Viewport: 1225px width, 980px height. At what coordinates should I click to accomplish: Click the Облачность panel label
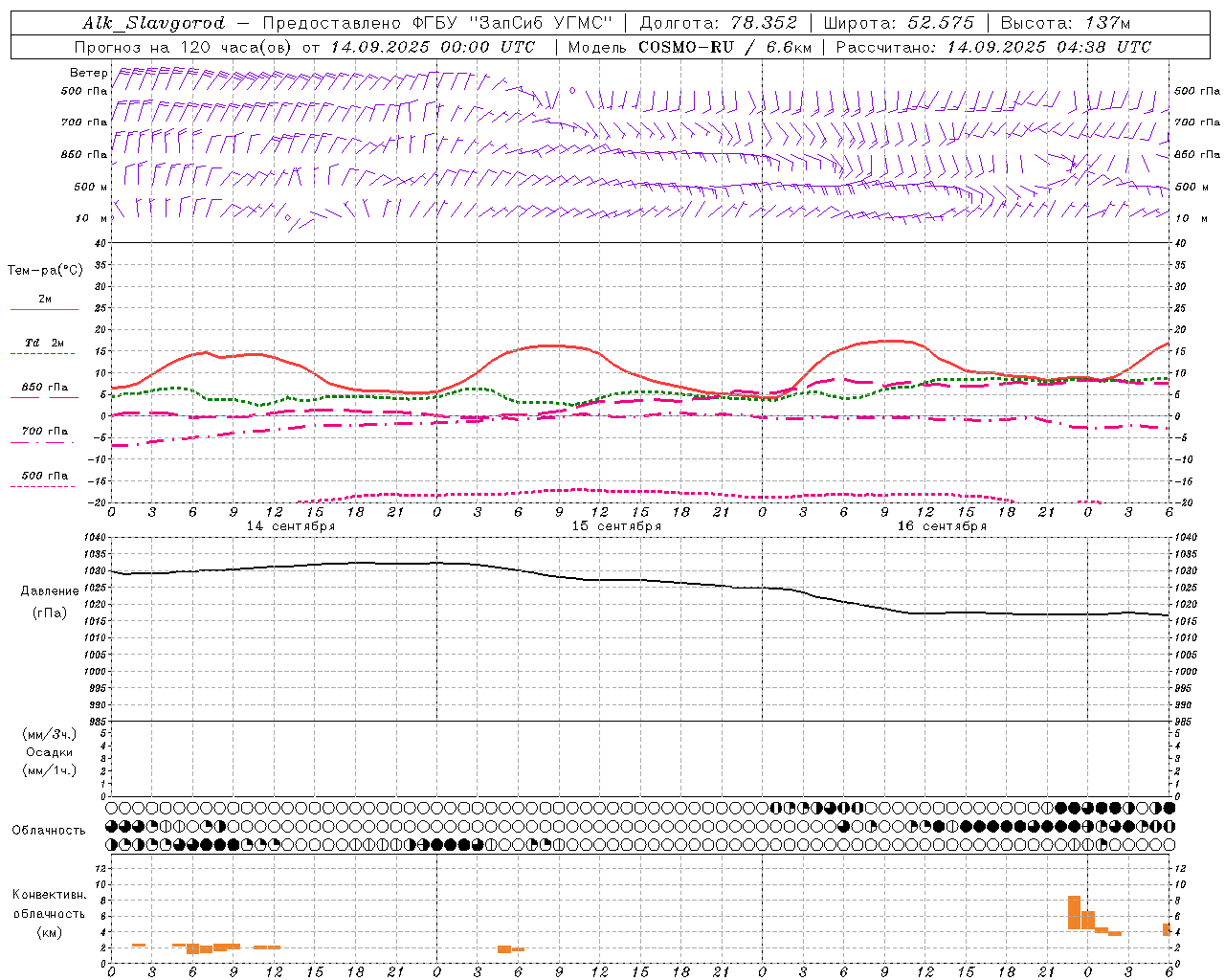49,830
